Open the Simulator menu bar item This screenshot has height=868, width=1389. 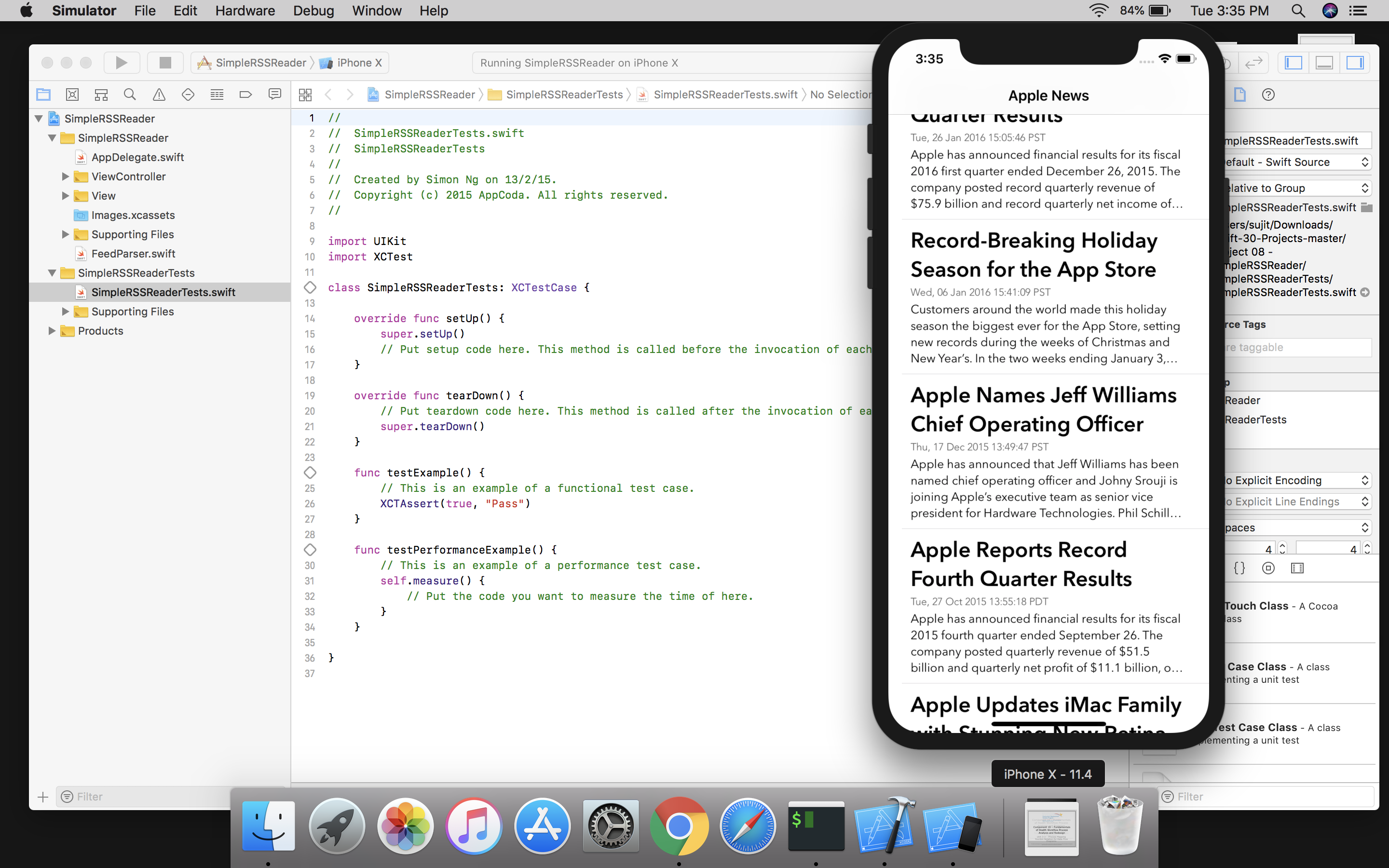tap(84, 11)
